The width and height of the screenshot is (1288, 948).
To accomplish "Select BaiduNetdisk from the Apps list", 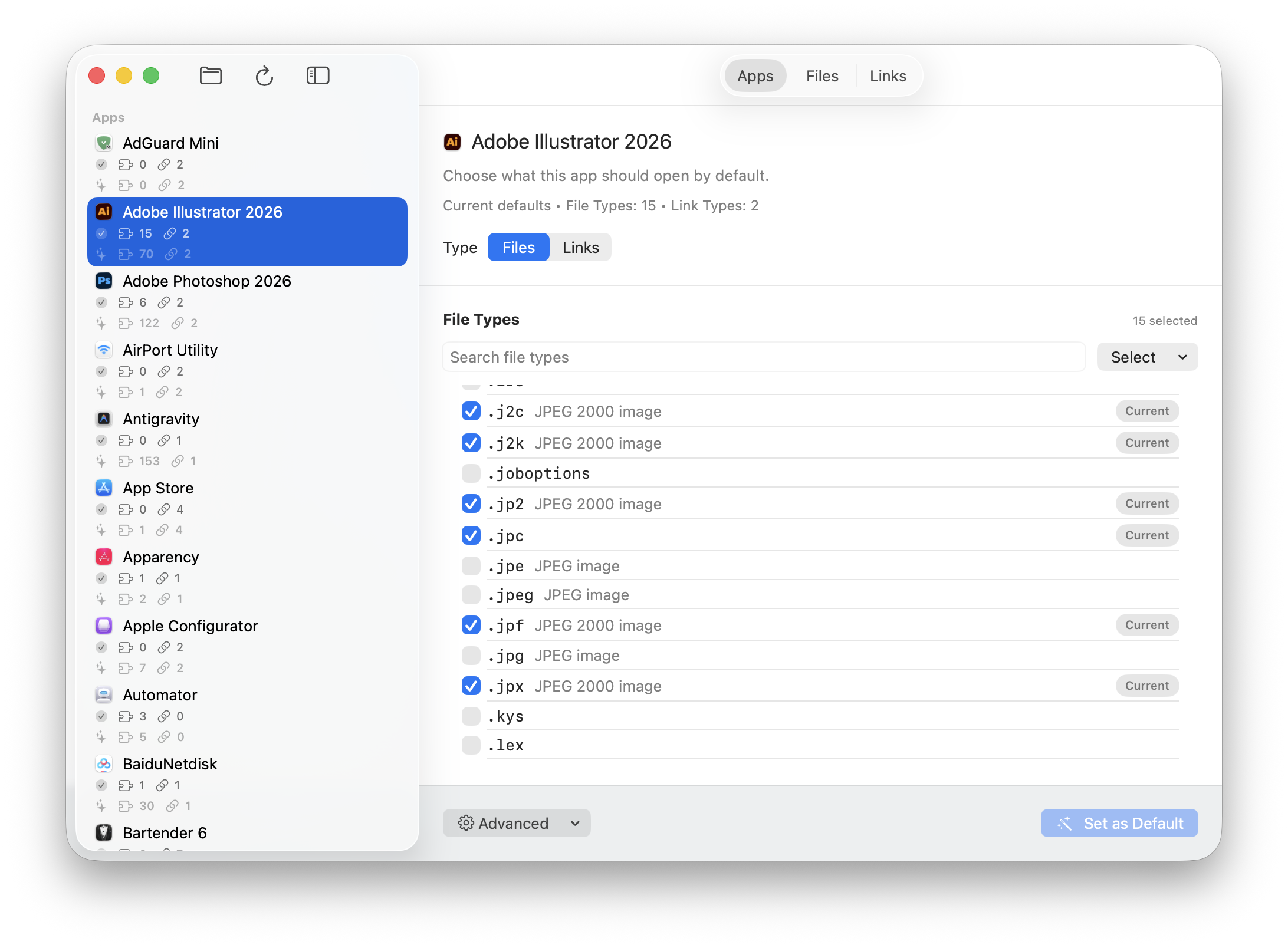I will pos(170,763).
